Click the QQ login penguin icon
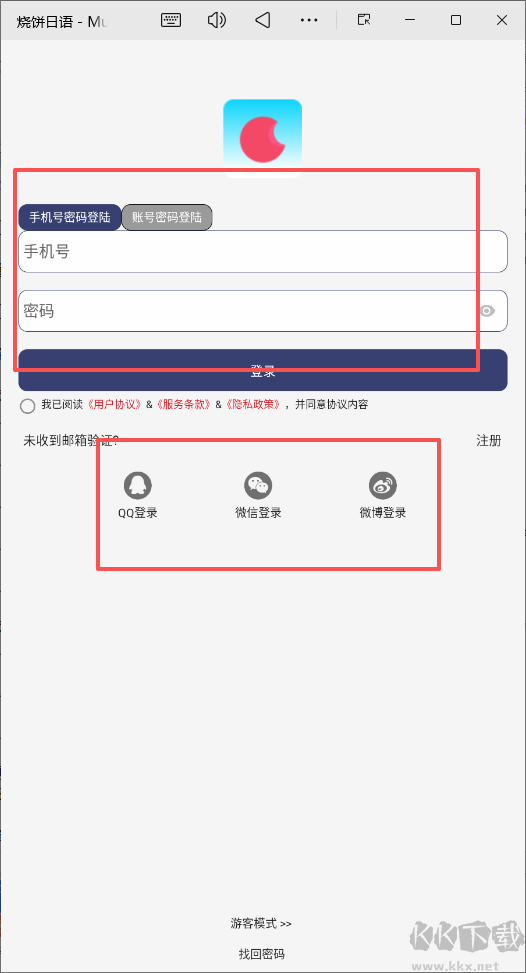Viewport: 526px width, 973px height. coord(138,485)
